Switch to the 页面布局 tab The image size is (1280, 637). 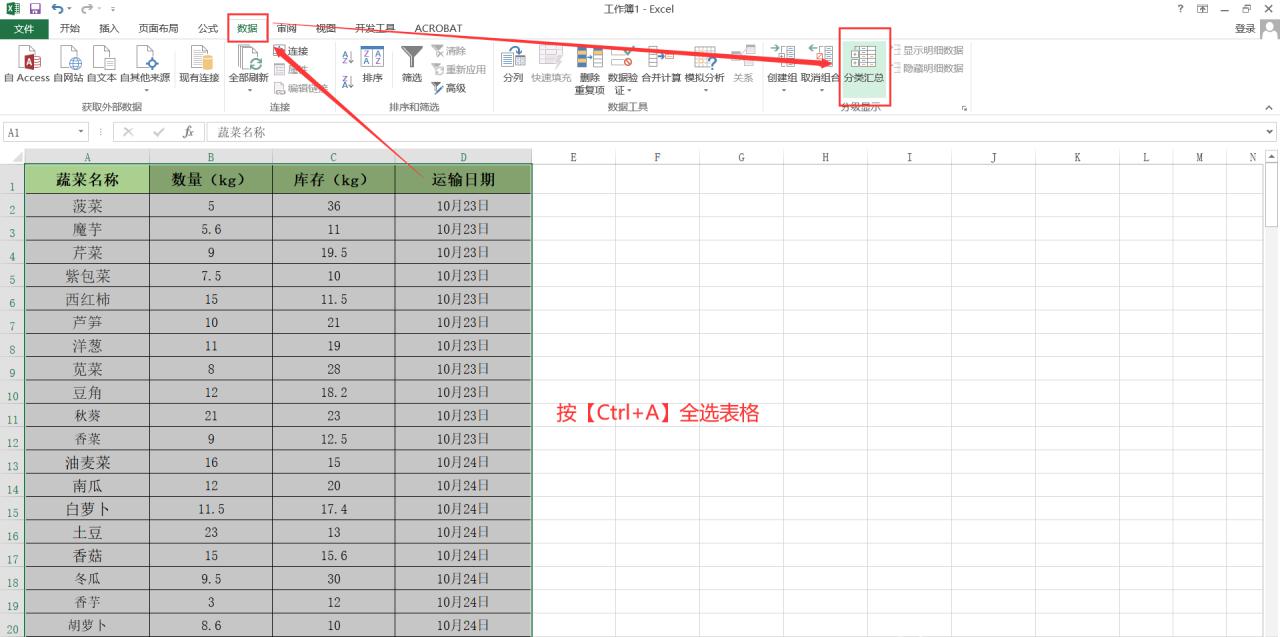[158, 29]
